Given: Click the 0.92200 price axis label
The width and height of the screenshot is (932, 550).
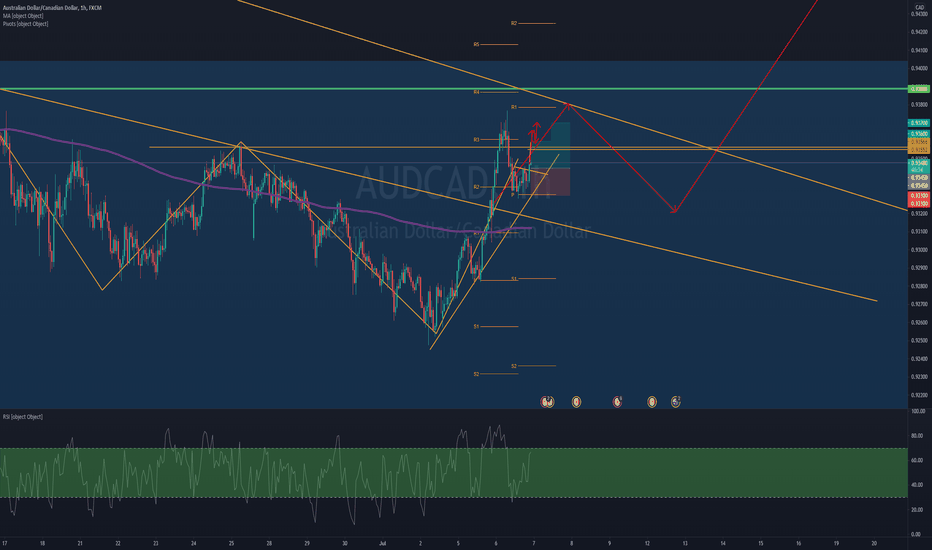Looking at the screenshot, I should tap(919, 395).
